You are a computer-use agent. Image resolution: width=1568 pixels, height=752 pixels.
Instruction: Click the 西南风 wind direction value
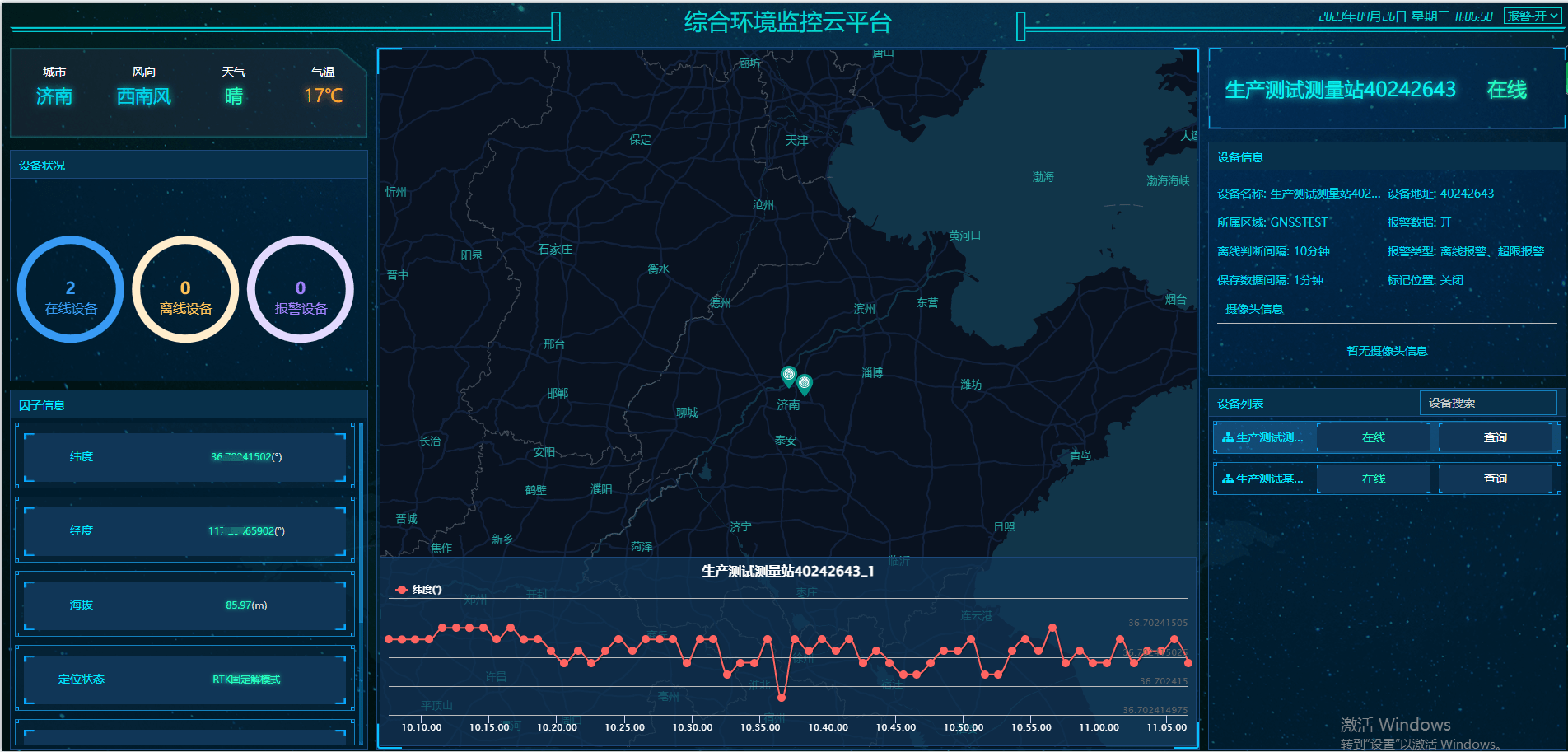point(144,96)
